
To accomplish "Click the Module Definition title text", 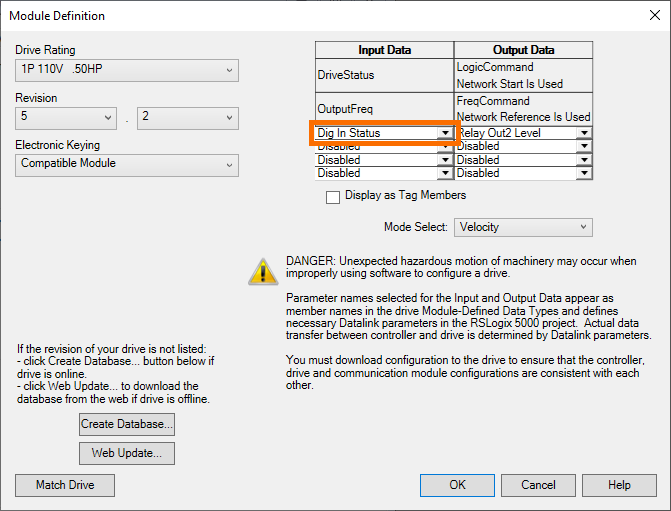I will [x=57, y=16].
